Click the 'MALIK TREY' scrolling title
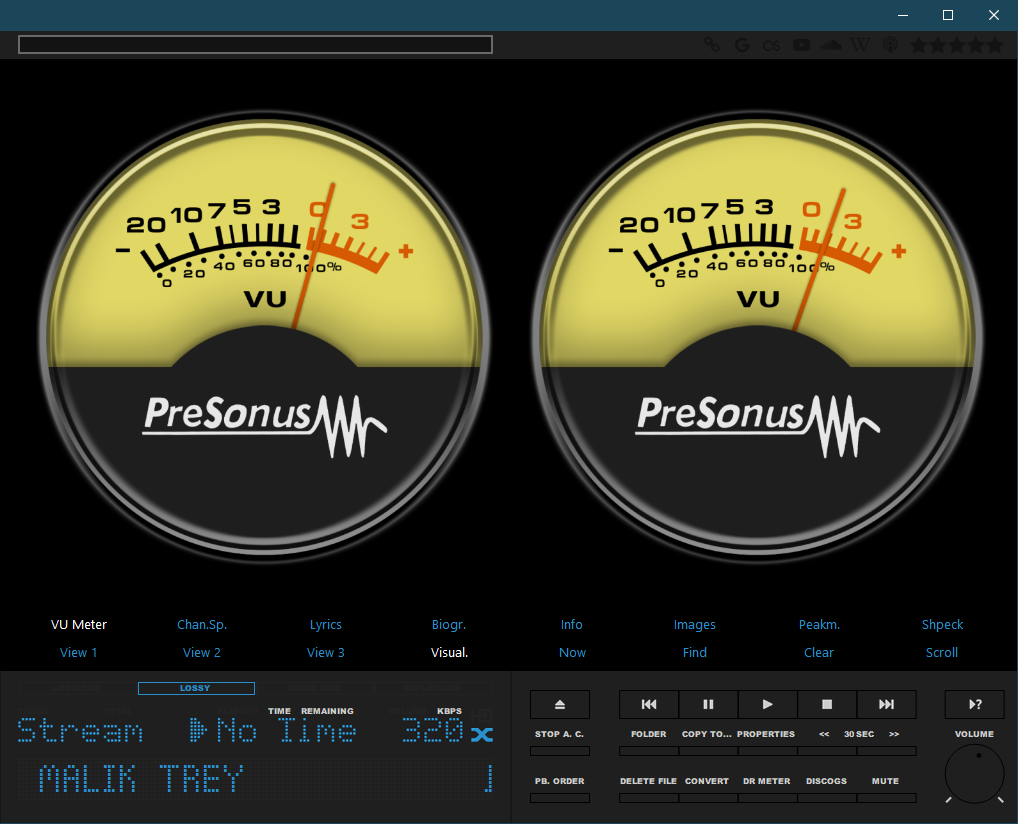1018x824 pixels. click(141, 779)
